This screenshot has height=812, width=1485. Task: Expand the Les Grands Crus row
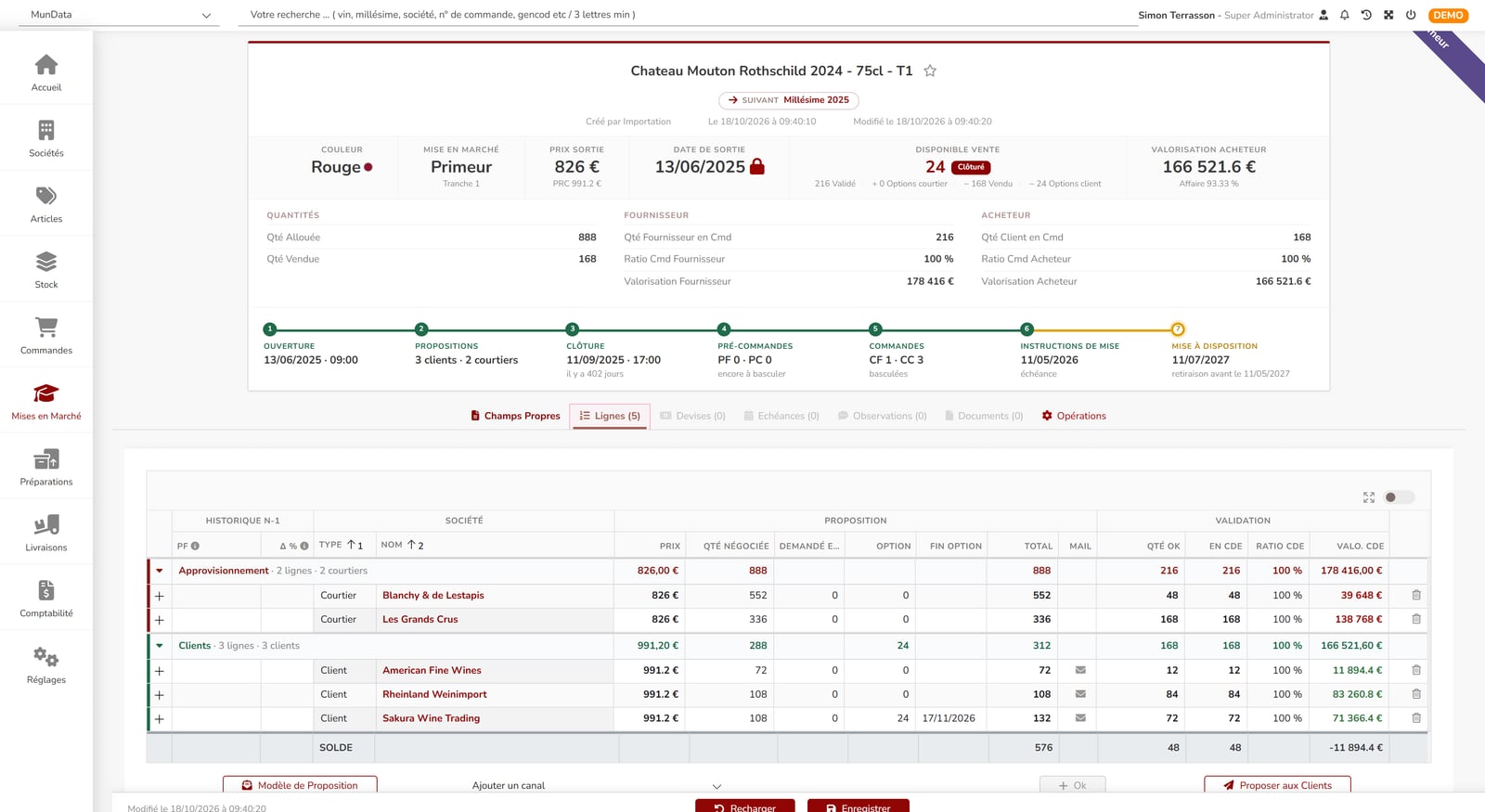[160, 620]
